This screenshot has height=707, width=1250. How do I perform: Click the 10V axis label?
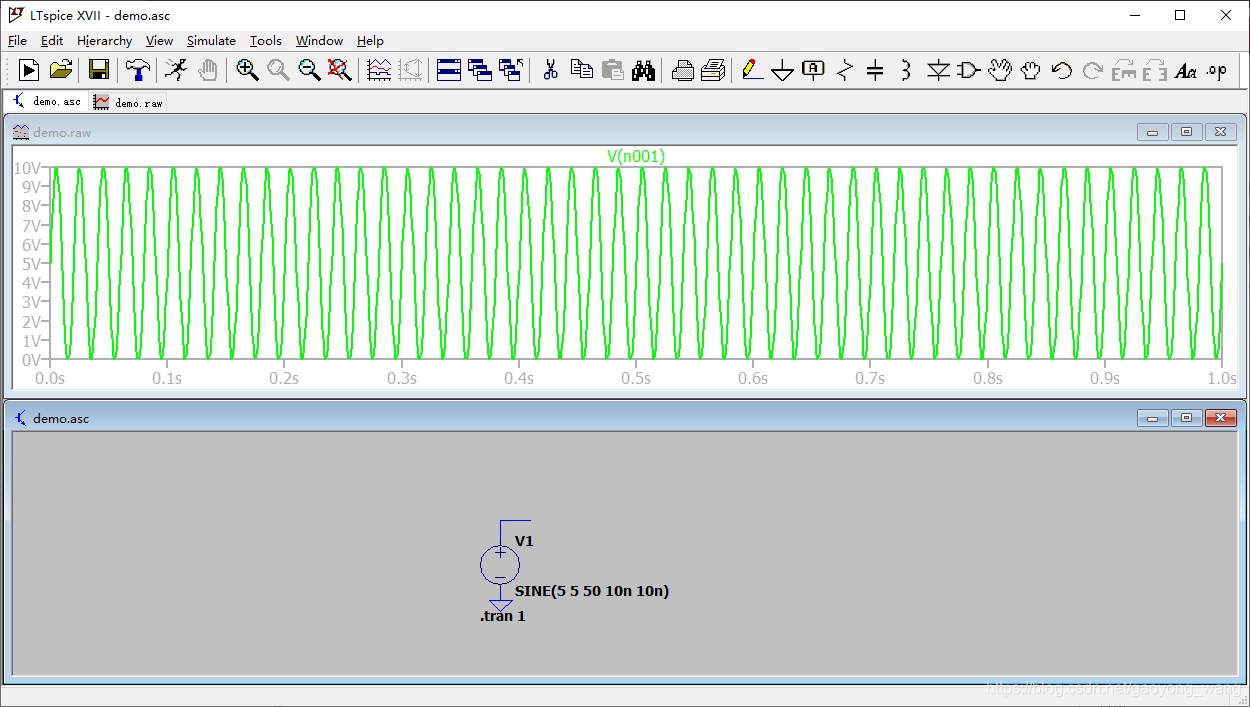click(27, 167)
